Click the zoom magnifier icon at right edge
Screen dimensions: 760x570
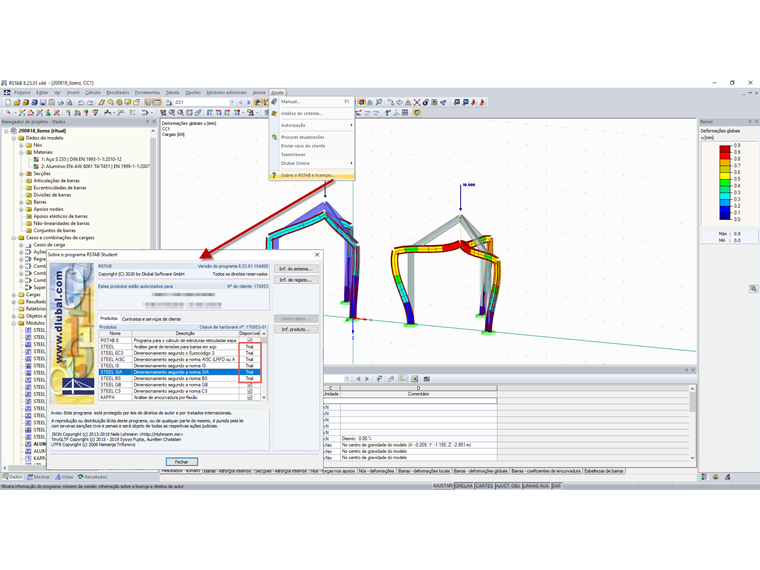(753, 289)
